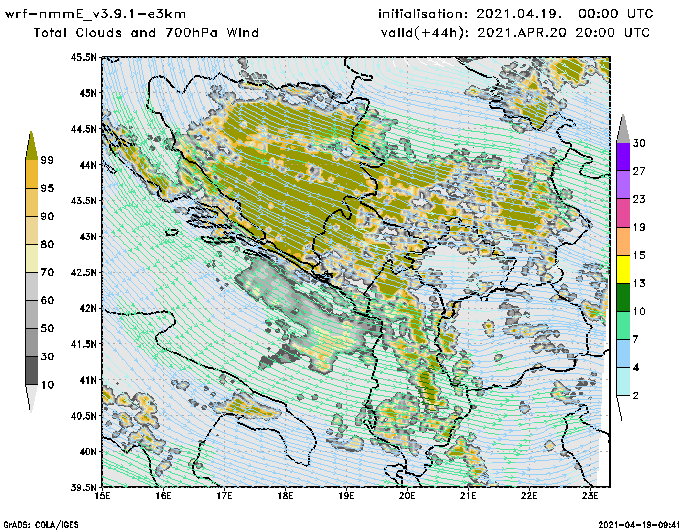Select the pale yellow 70–80 cloud swatch
The image size is (700, 530).
[x=31, y=259]
